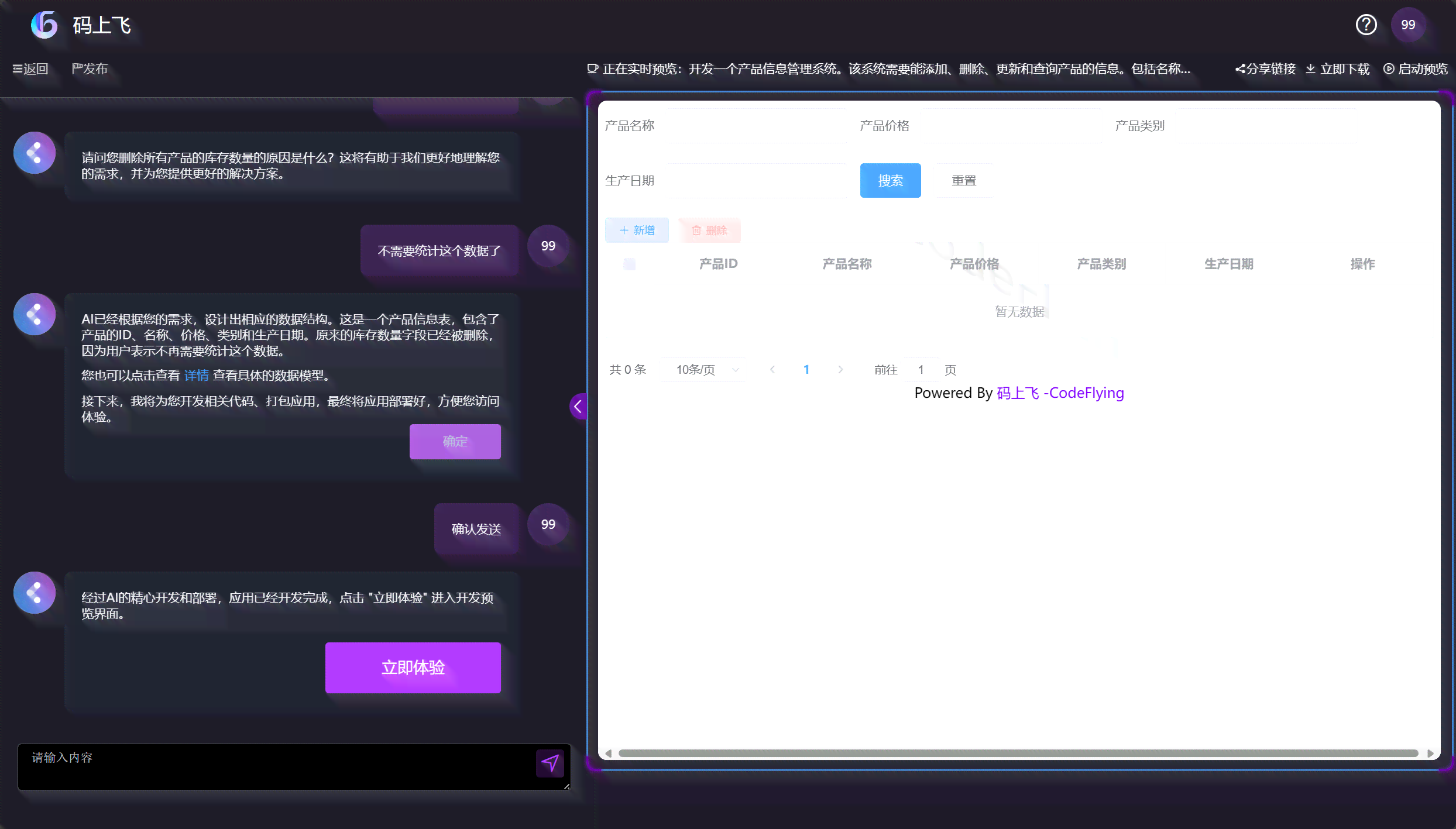Click user avatar beside 确认发送
1456x829 pixels.
548,524
